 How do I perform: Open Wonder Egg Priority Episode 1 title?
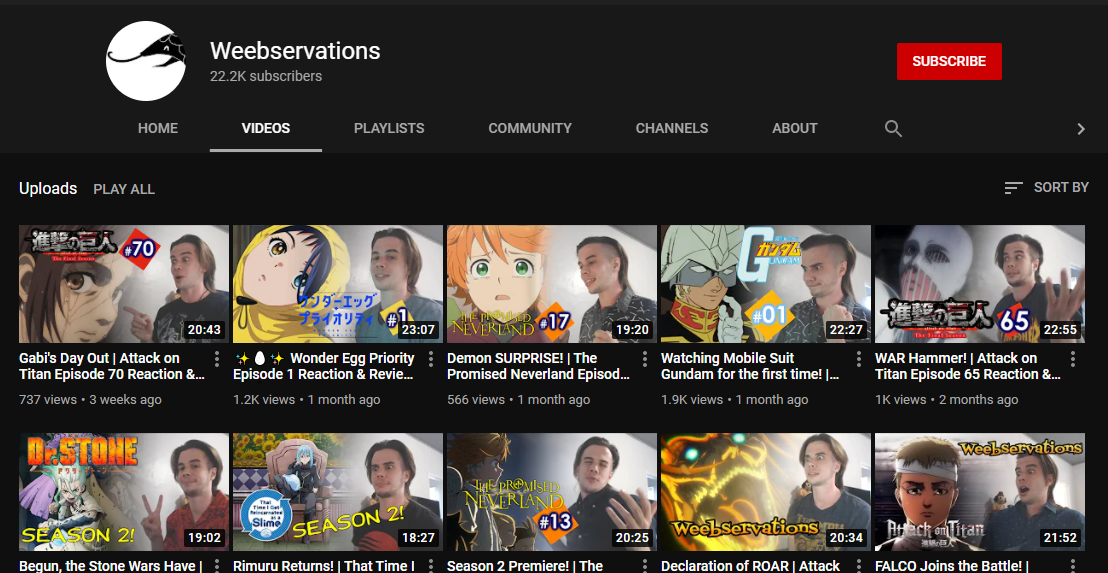(324, 367)
